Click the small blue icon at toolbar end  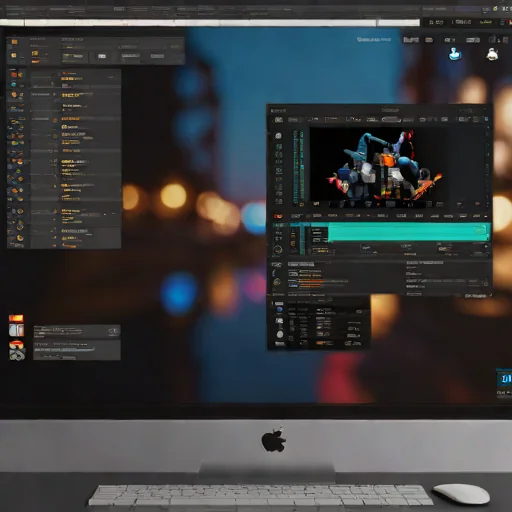[x=486, y=119]
